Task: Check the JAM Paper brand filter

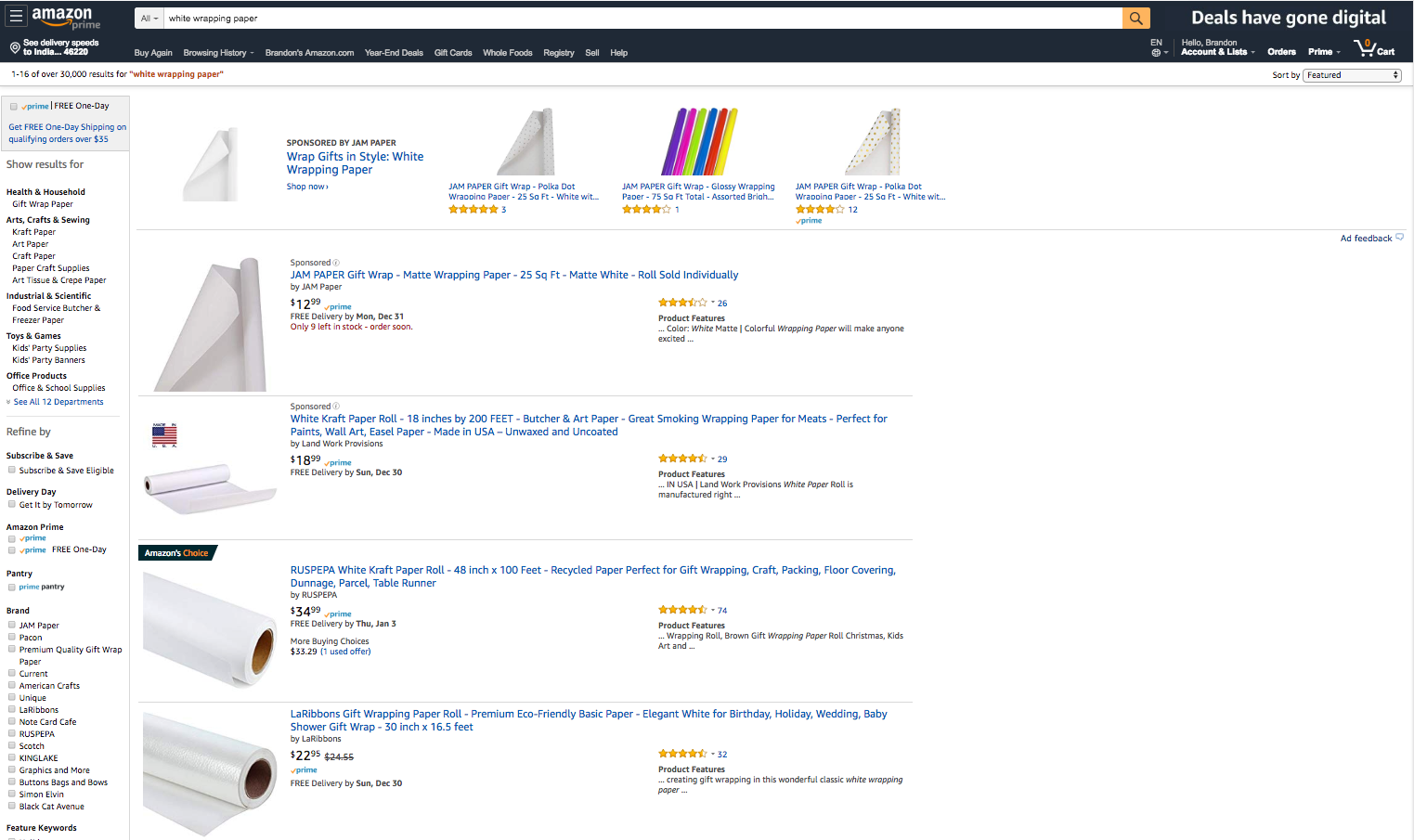Action: (12, 625)
